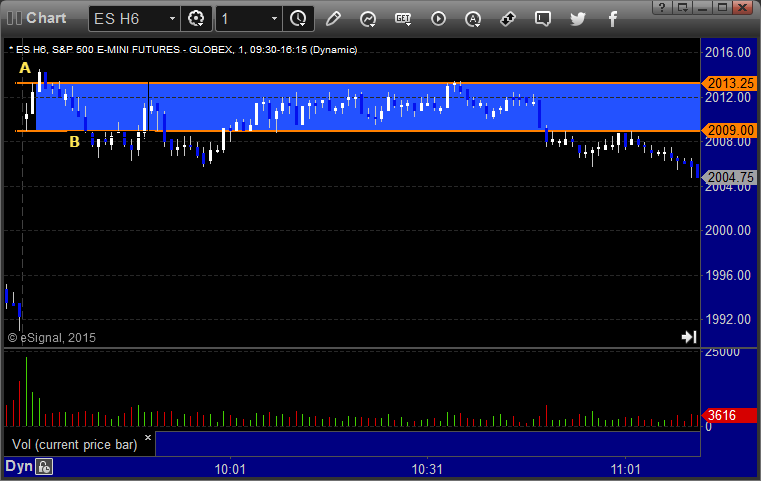
Task: Open the speech-bubble comment icon
Action: tap(543, 19)
